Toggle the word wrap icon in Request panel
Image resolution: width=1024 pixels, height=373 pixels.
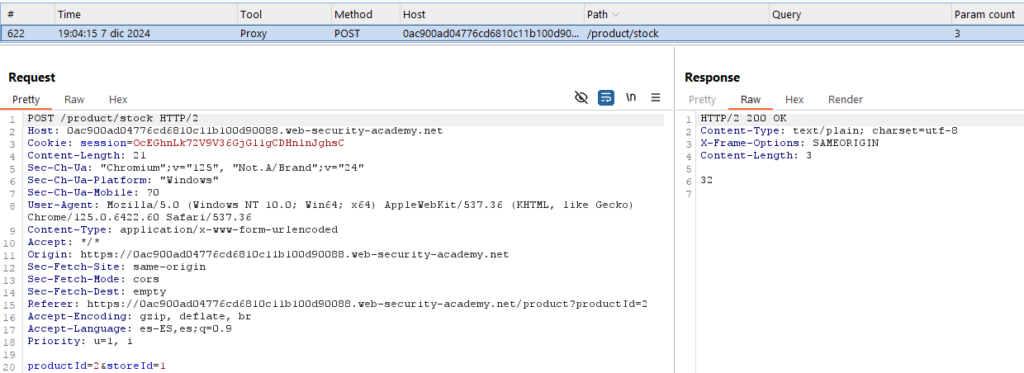coord(606,98)
